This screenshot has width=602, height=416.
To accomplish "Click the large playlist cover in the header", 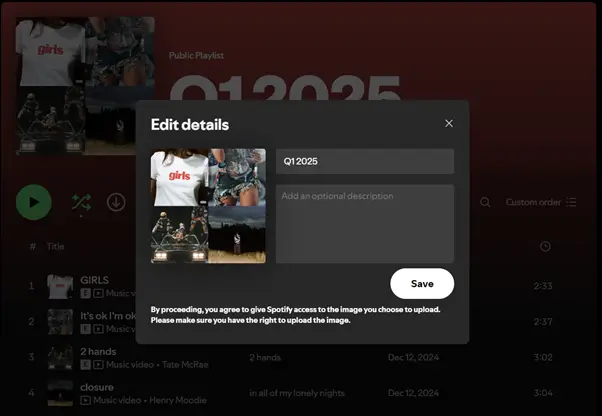I will [85, 86].
